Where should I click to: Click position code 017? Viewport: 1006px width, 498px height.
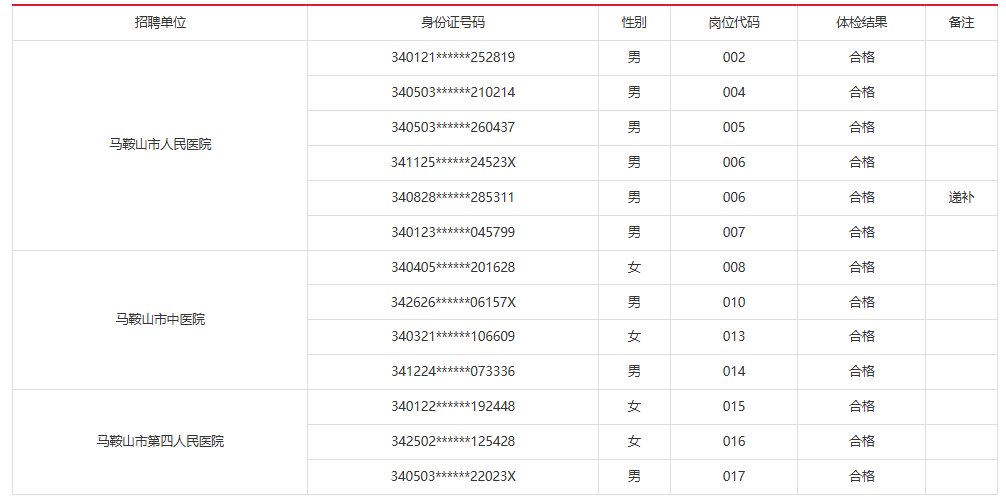[734, 476]
